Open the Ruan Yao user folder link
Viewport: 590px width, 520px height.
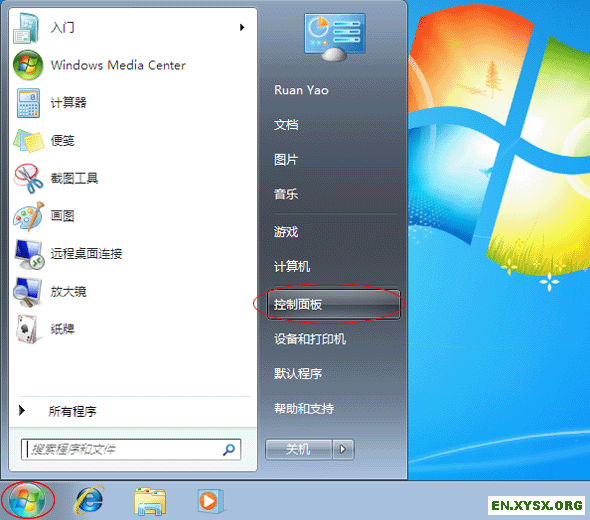301,90
